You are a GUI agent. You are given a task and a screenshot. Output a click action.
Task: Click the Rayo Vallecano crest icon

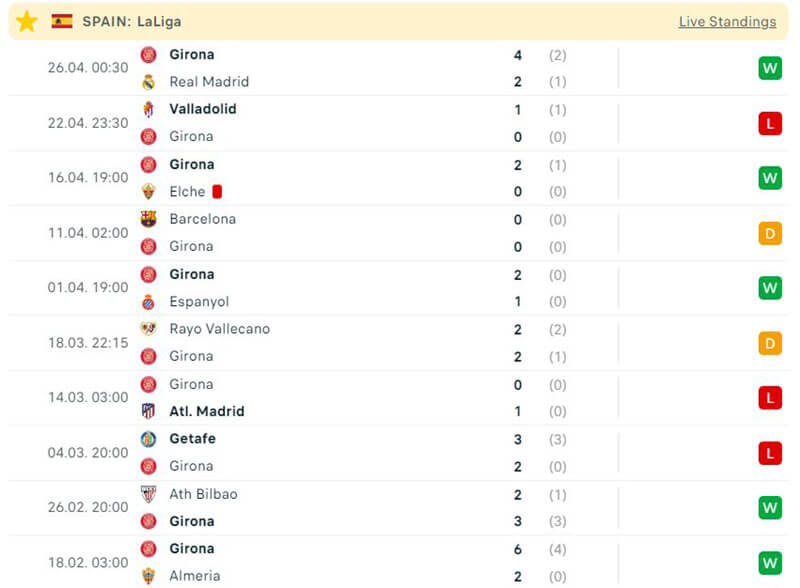click(x=148, y=329)
